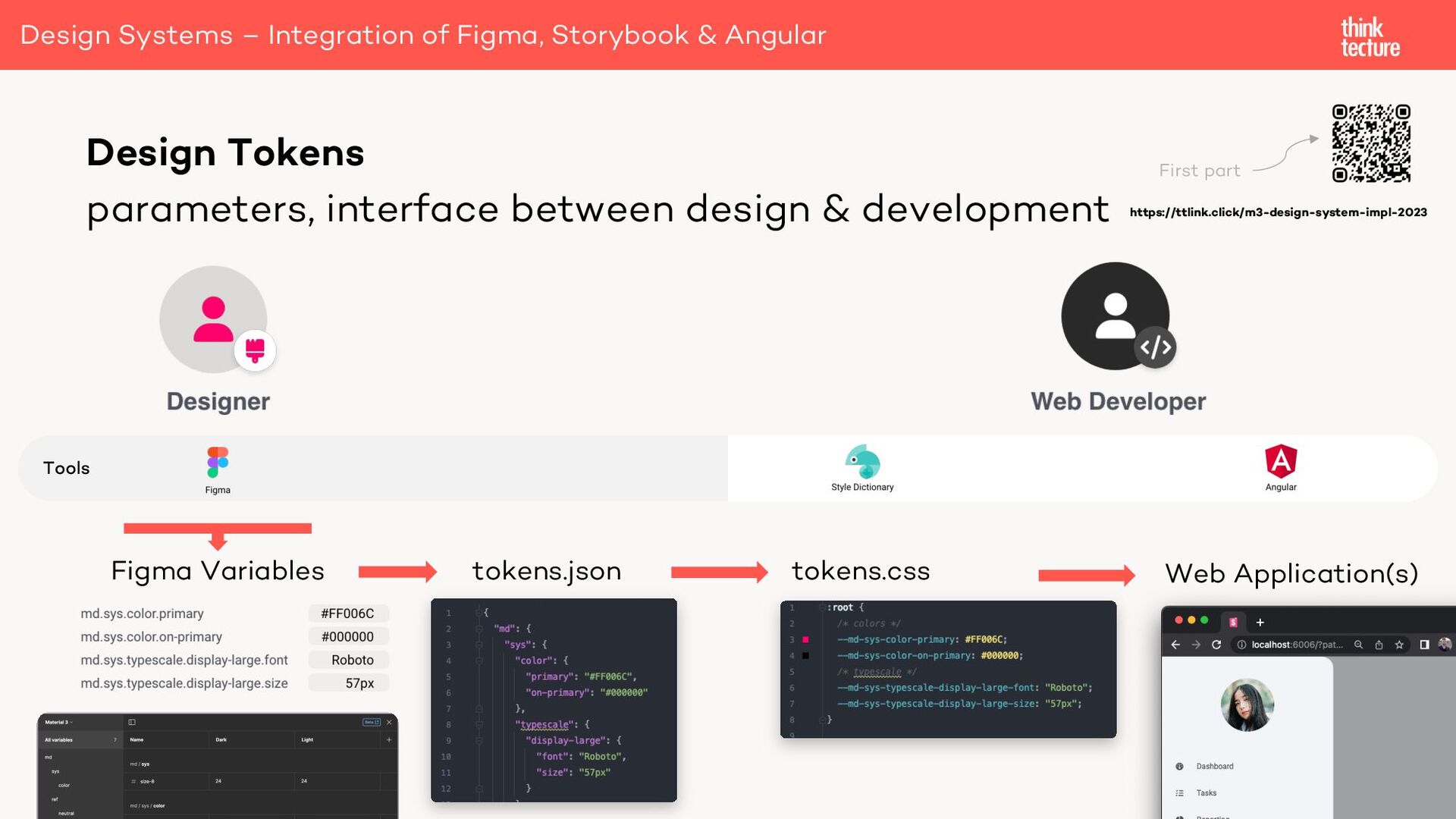This screenshot has width=1456, height=819.
Task: Toggle the side panel icon in variables window
Action: [132, 723]
